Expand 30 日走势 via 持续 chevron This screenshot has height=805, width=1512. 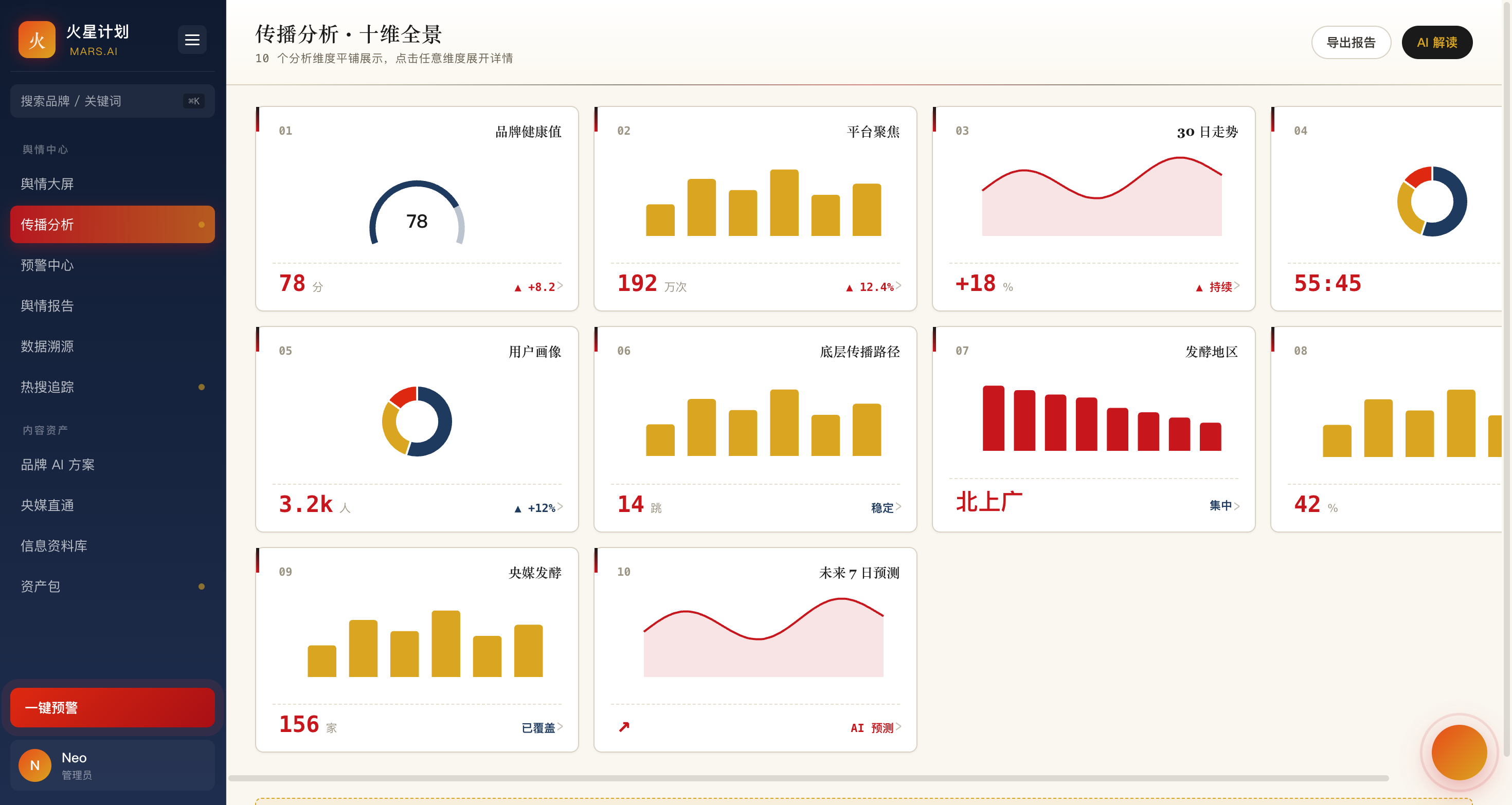click(x=1237, y=286)
